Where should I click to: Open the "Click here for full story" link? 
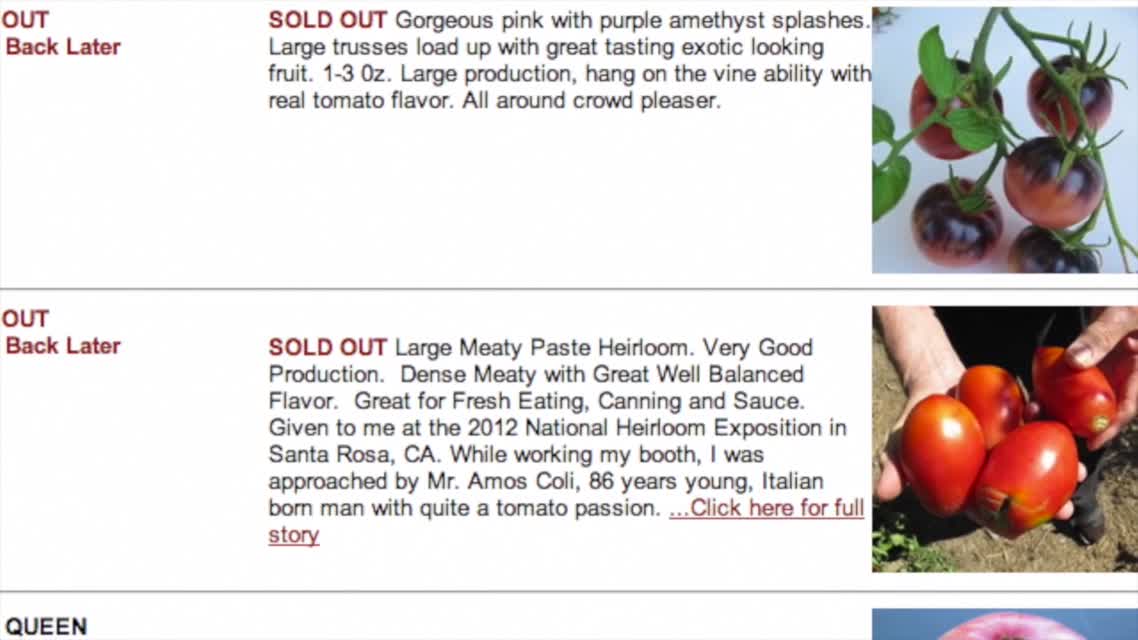click(x=766, y=508)
